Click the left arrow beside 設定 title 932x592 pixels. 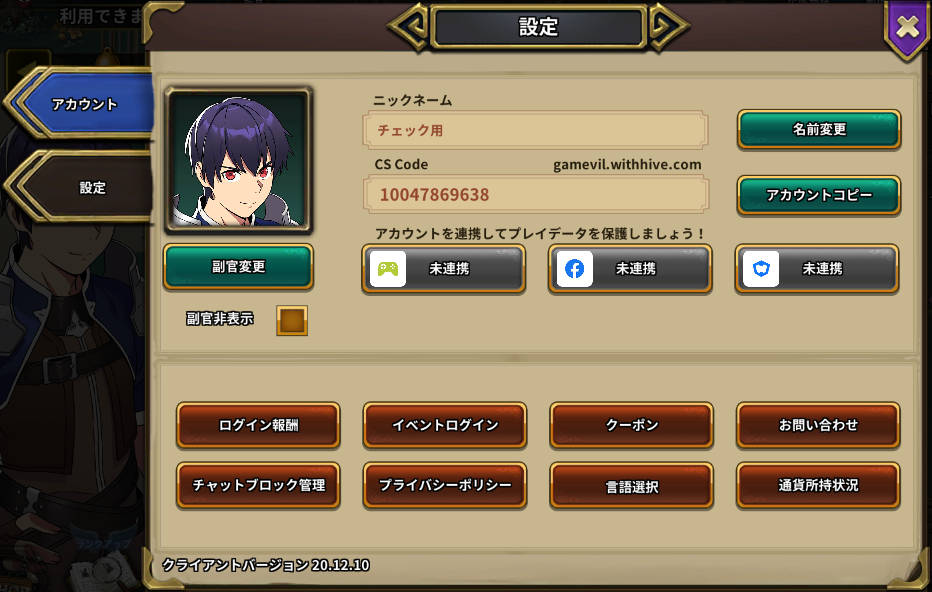coord(408,27)
